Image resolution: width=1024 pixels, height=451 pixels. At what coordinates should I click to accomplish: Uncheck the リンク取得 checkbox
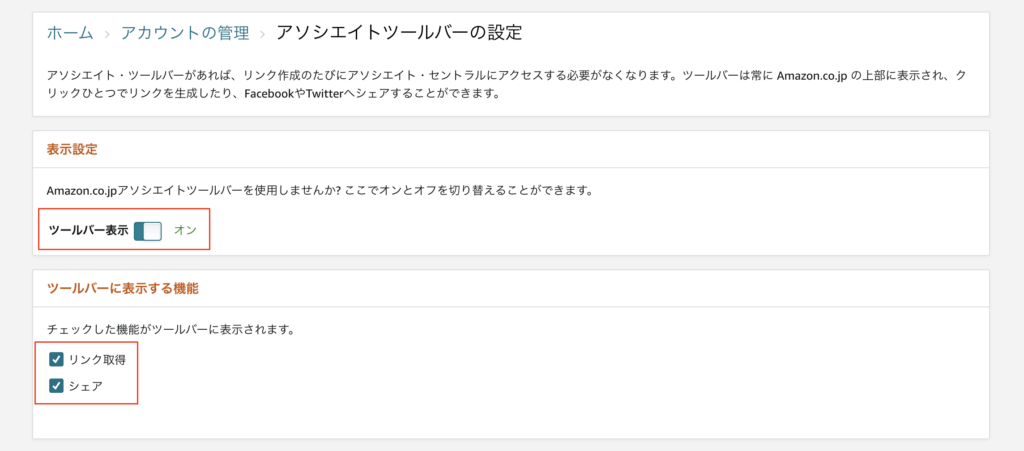(x=56, y=360)
